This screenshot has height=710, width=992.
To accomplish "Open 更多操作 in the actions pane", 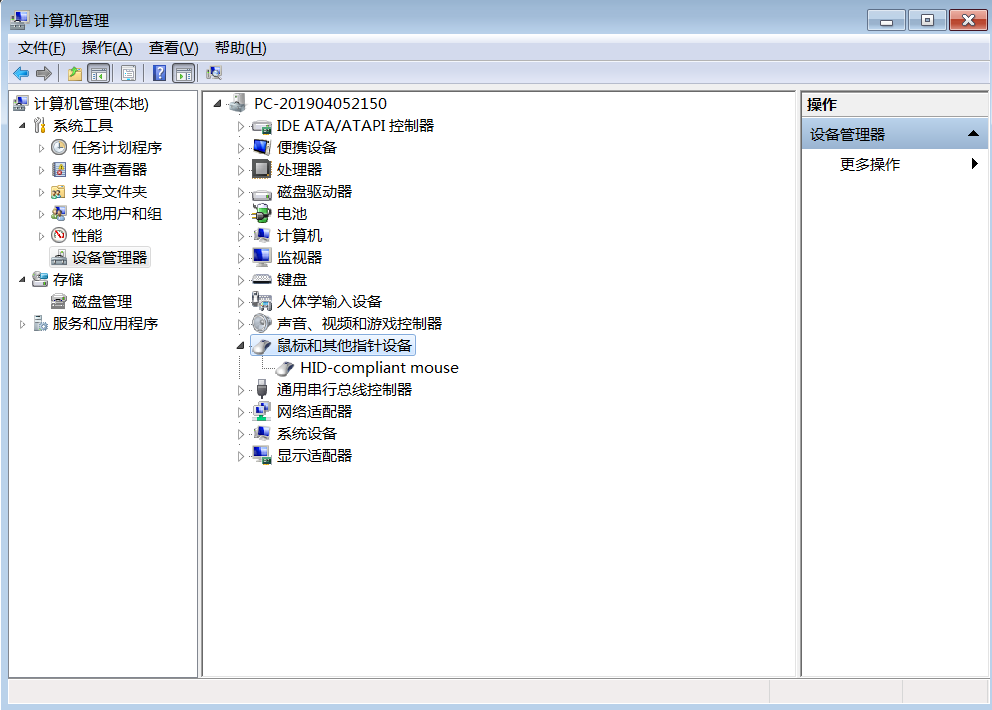I will 870,165.
